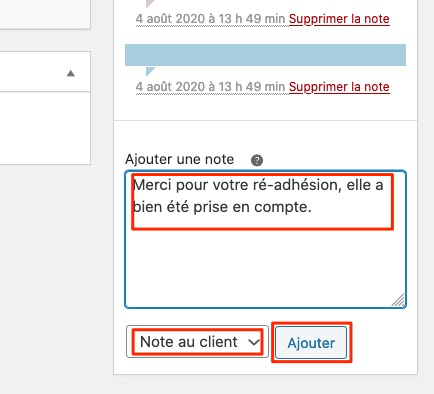Click the left panel white body area
The height and width of the screenshot is (394, 434).
coord(45,128)
